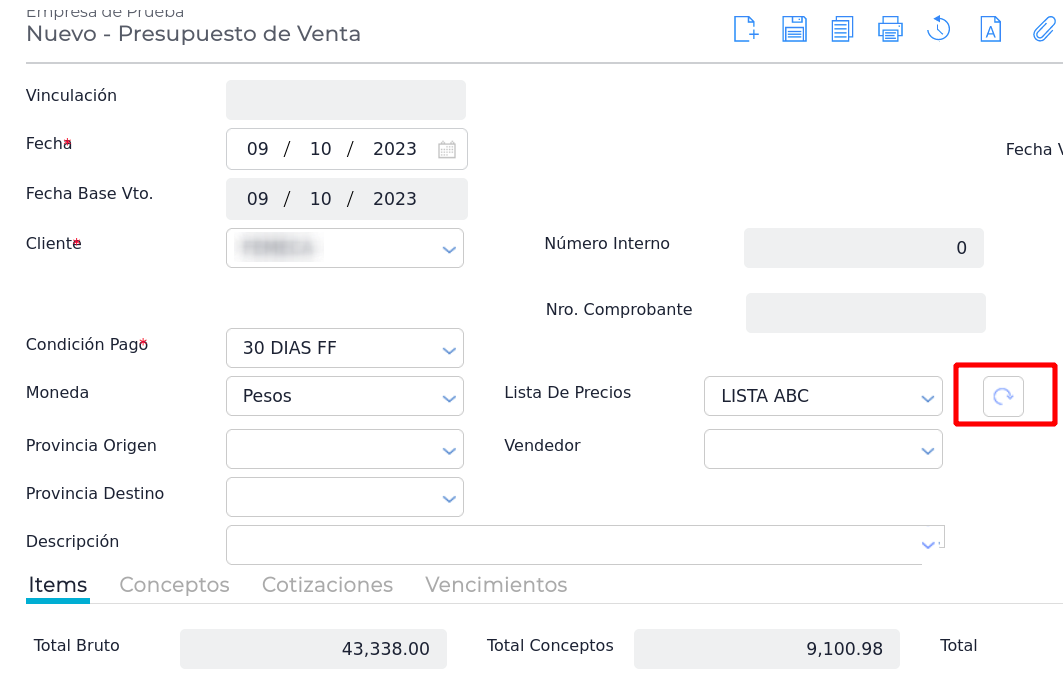
Task: Open the Vencimientos tab
Action: click(496, 585)
